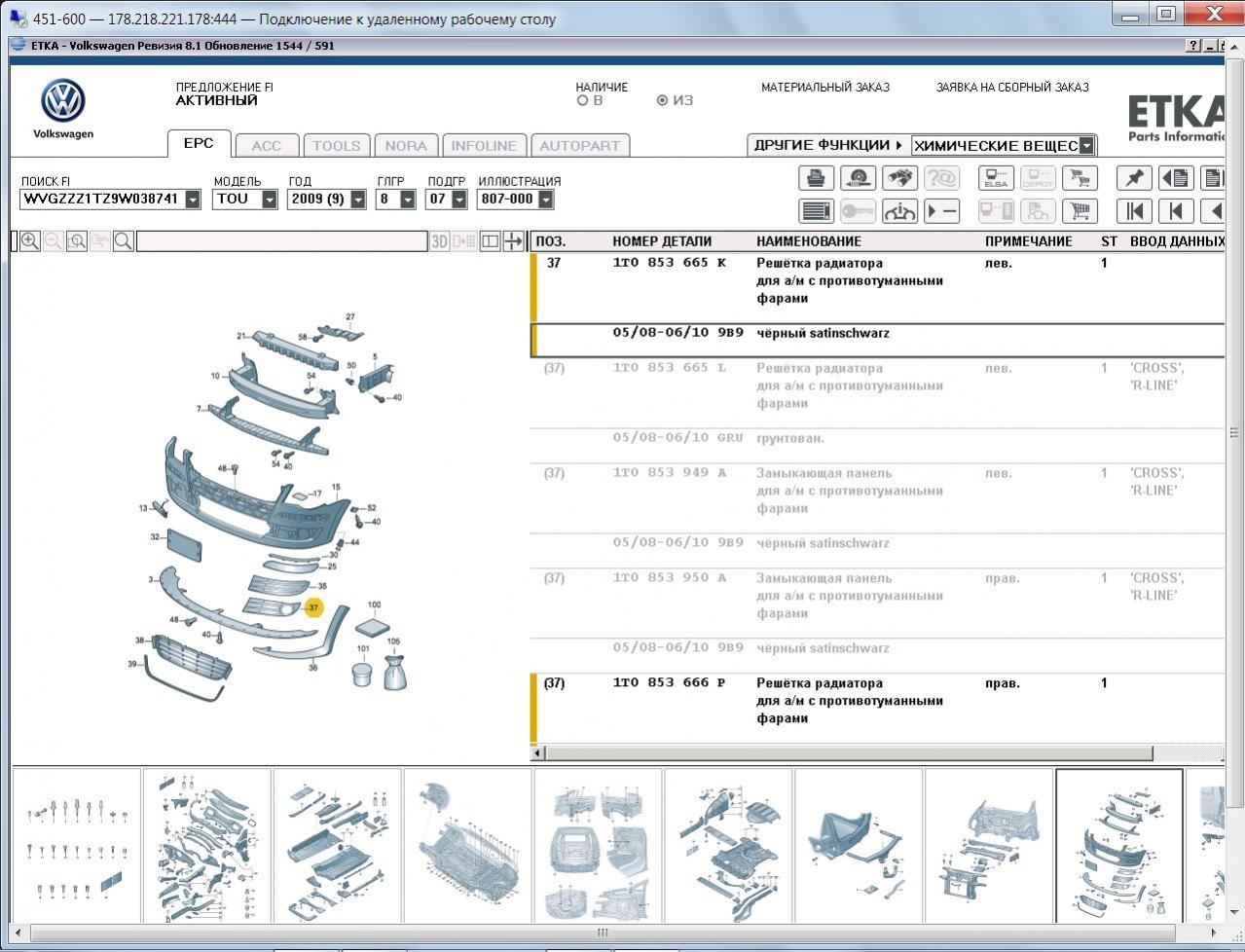Click the greyed-out computer-to-server icon

coord(996,210)
